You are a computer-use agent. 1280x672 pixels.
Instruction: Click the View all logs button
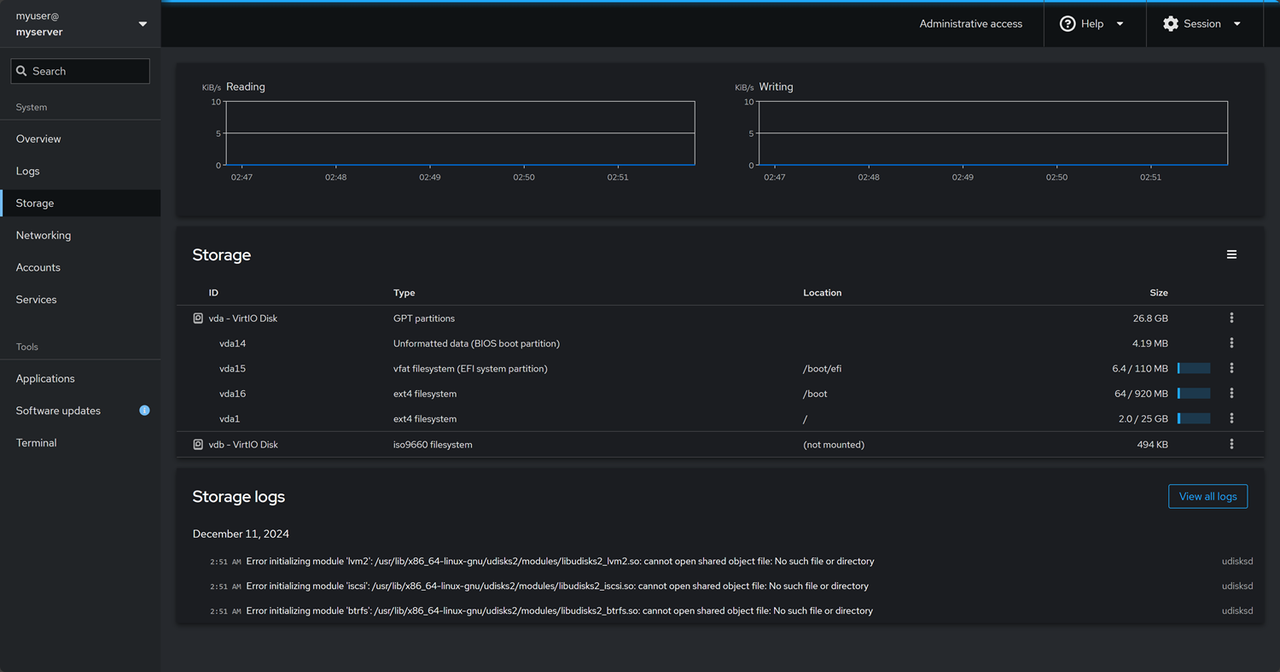(x=1208, y=496)
